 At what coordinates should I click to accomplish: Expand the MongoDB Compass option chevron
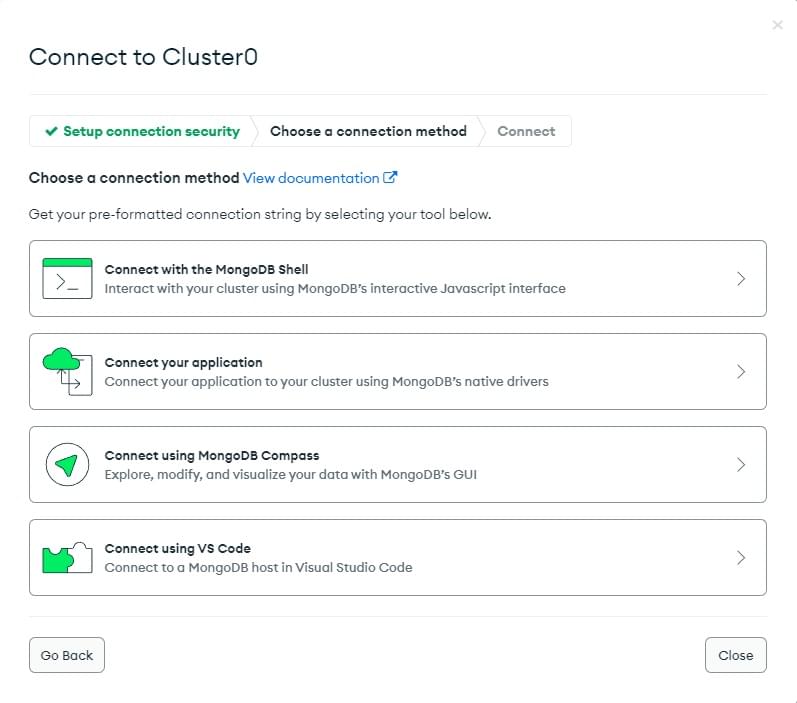[741, 465]
